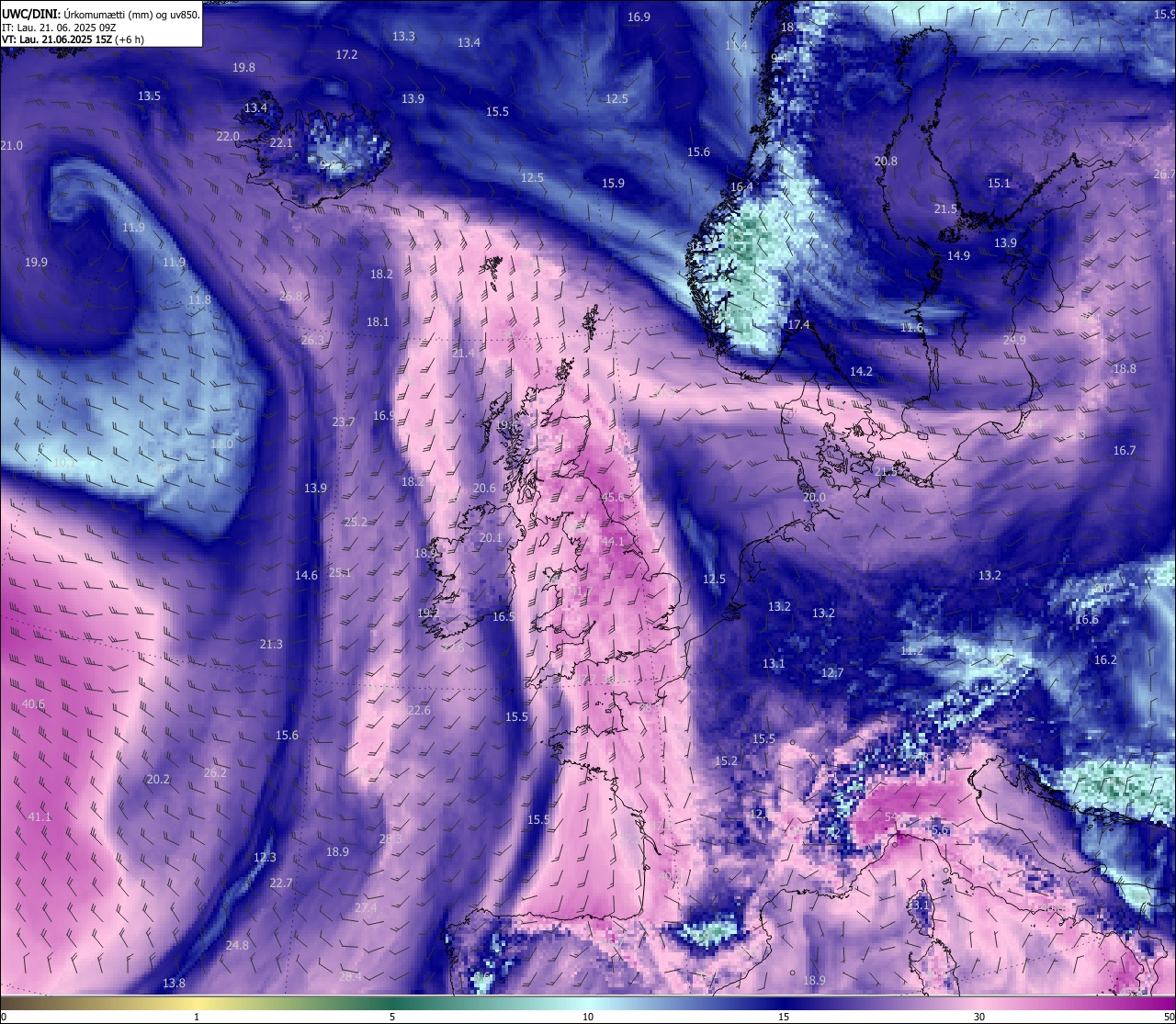Click the 41.1 value label

click(40, 817)
